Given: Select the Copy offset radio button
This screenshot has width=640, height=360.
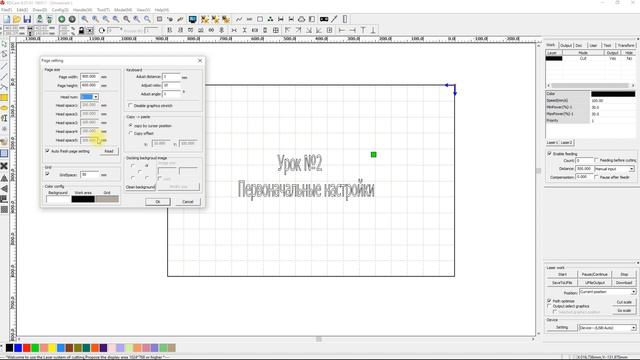Looking at the screenshot, I should tap(131, 133).
